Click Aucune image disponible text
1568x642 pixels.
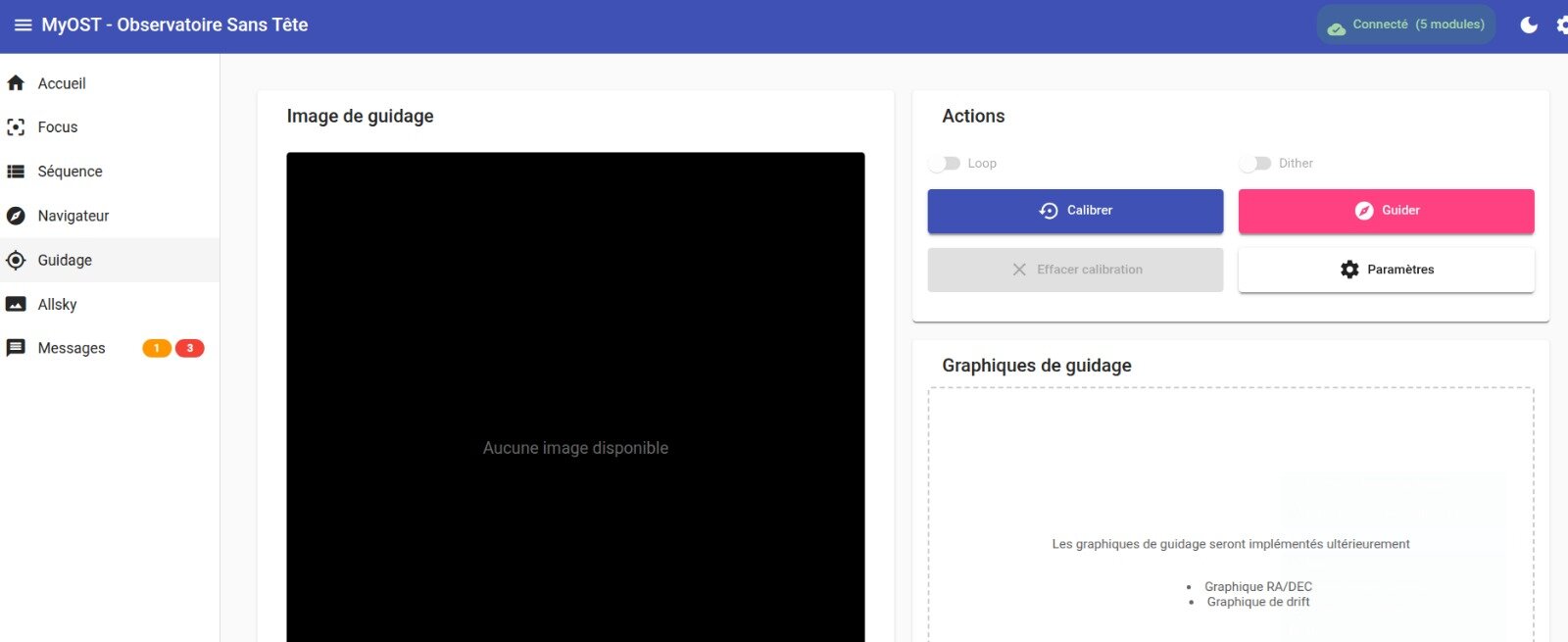575,448
